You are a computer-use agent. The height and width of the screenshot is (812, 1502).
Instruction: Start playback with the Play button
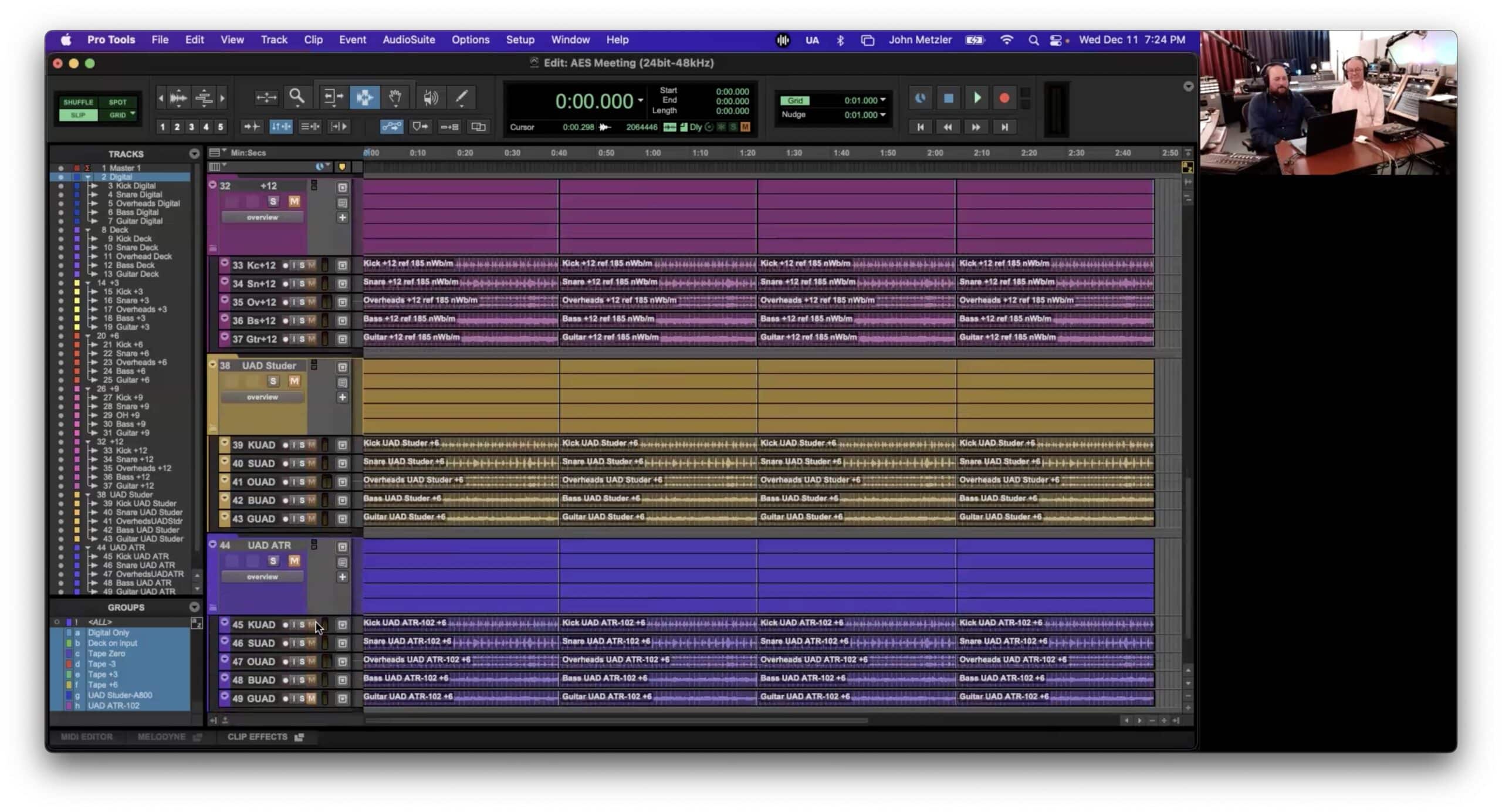[x=977, y=98]
